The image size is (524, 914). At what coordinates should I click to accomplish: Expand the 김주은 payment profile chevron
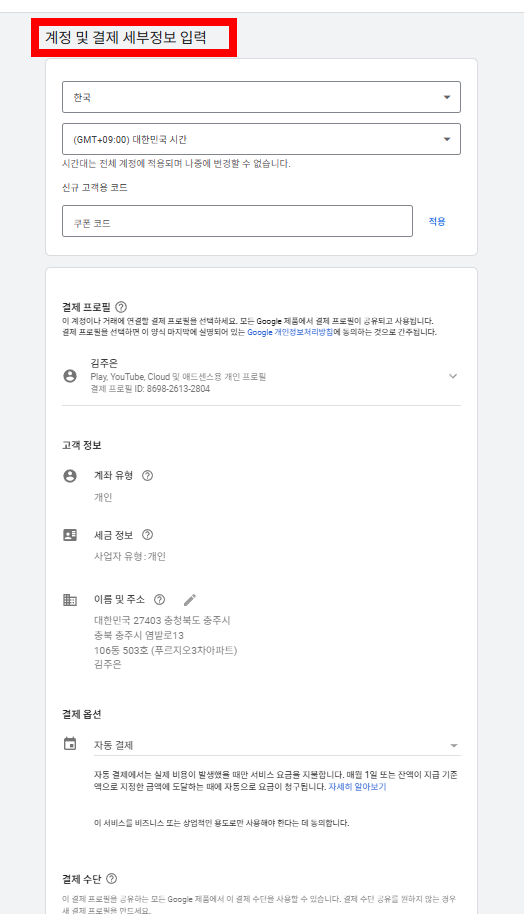[x=453, y=377]
